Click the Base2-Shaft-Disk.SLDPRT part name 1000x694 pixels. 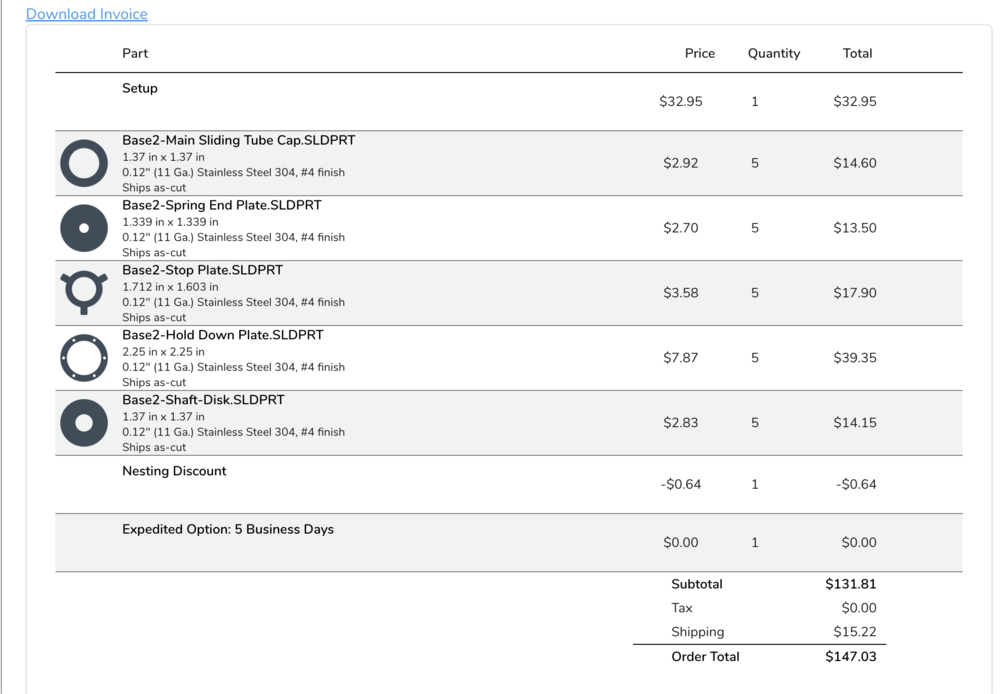[203, 400]
